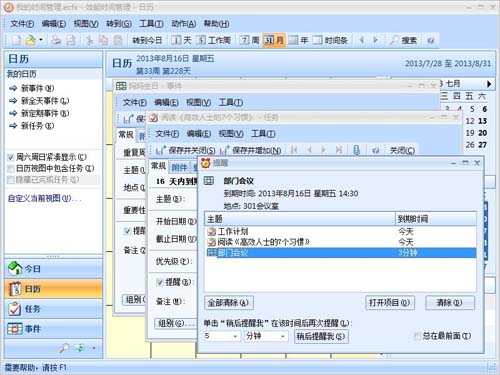
Task: Open 搜索 search in main toolbar
Action: (x=403, y=41)
